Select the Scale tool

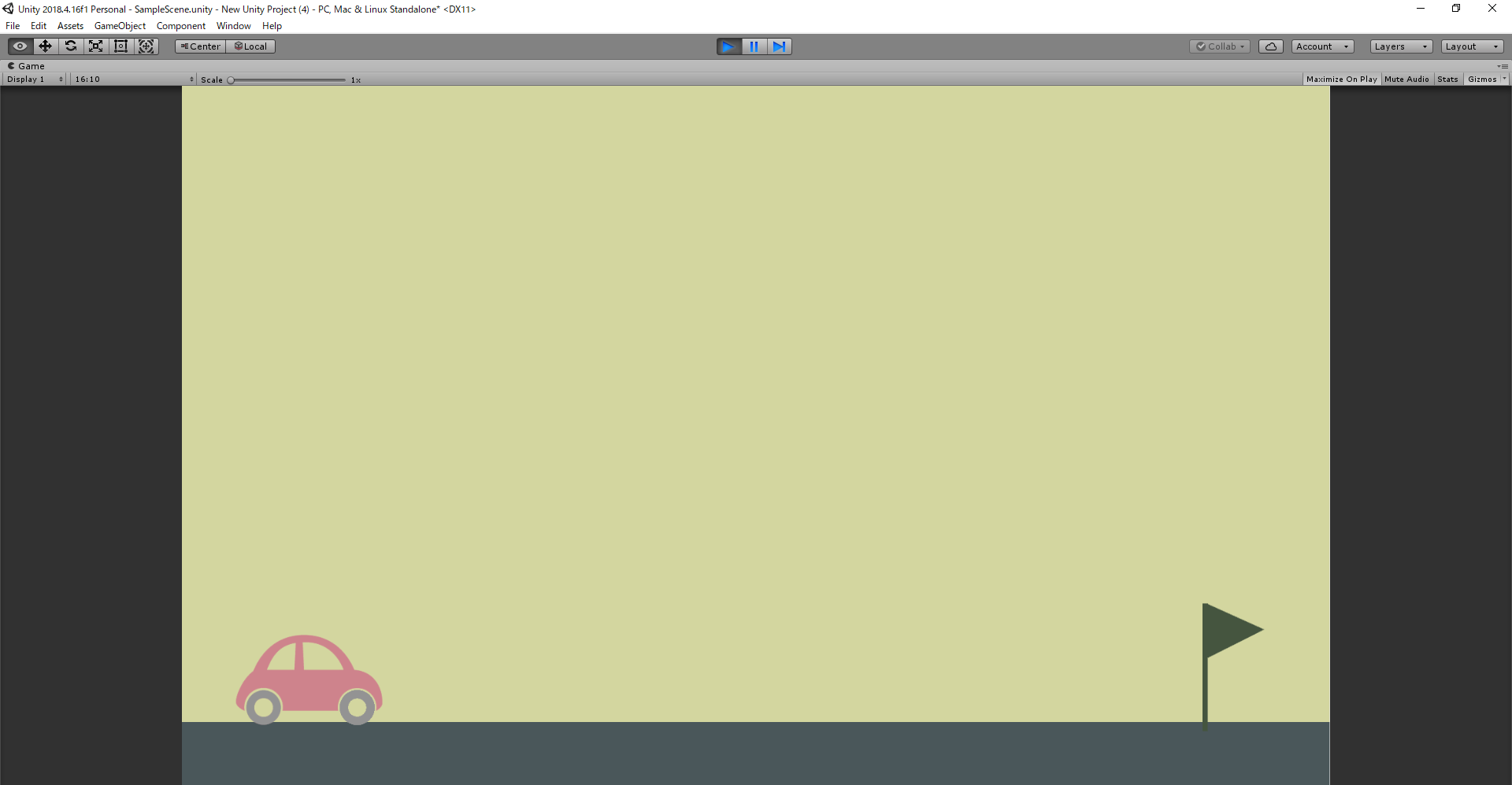(95, 46)
